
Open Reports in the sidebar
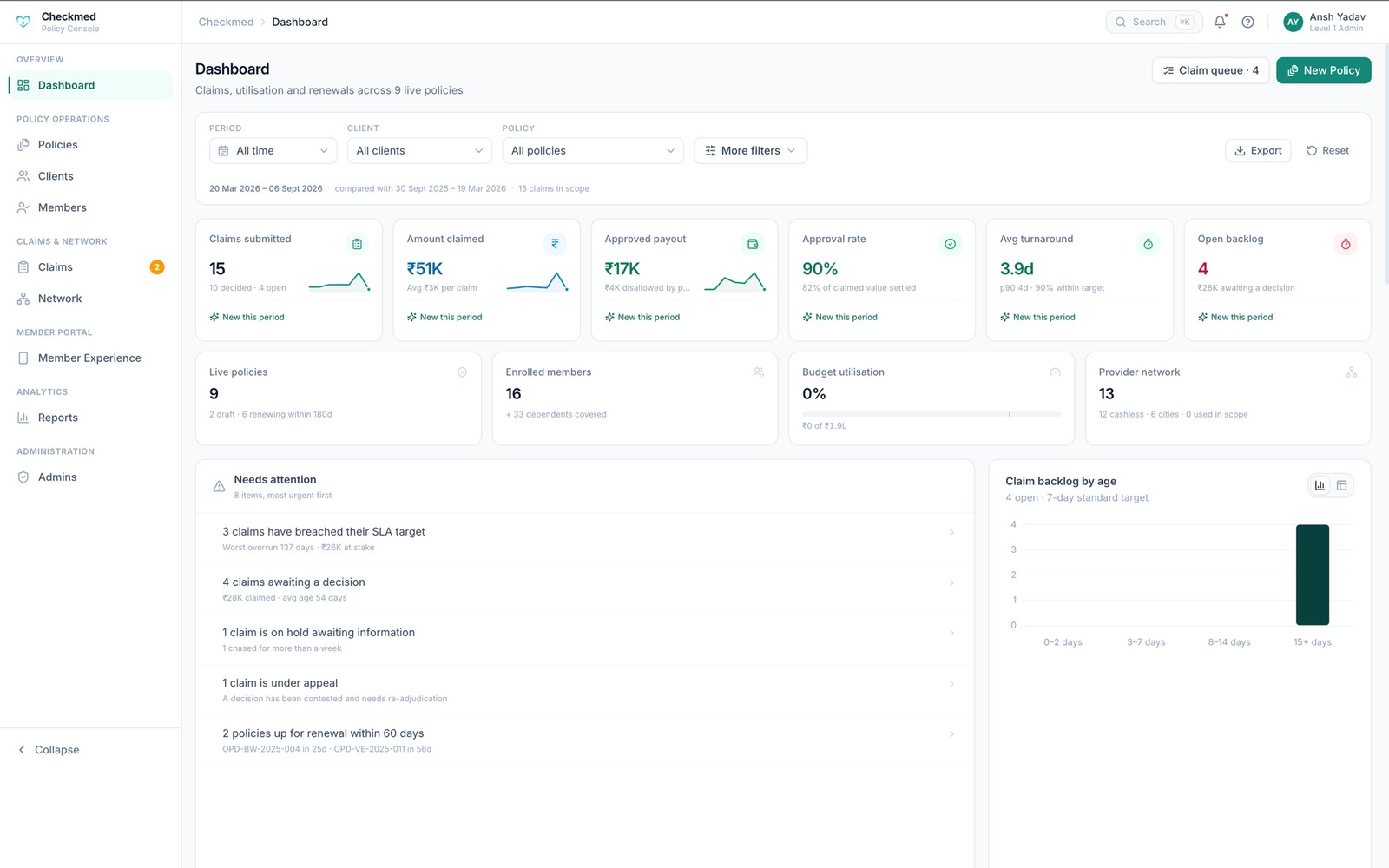pos(90,418)
